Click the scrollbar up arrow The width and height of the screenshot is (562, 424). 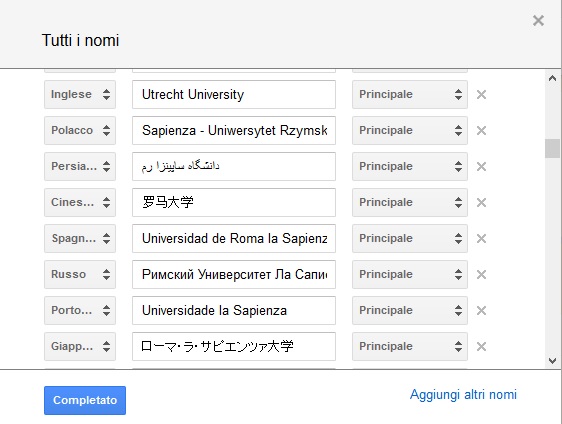(552, 78)
